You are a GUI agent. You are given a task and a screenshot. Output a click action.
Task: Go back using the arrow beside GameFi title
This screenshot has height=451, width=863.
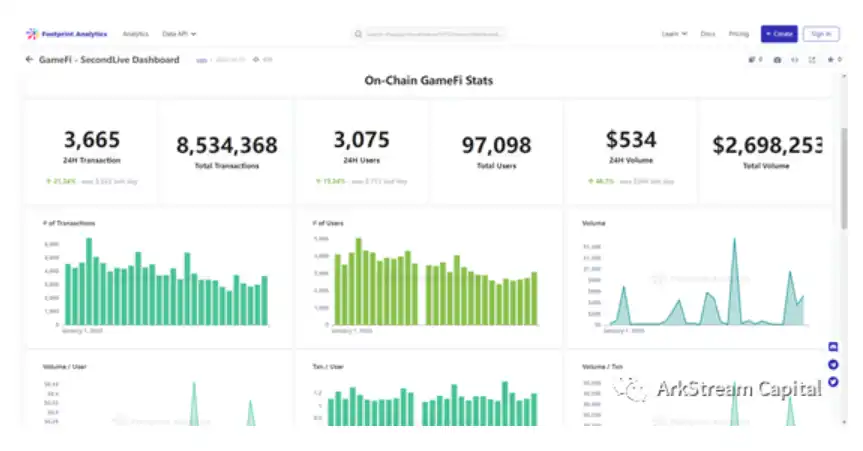pyautogui.click(x=29, y=59)
